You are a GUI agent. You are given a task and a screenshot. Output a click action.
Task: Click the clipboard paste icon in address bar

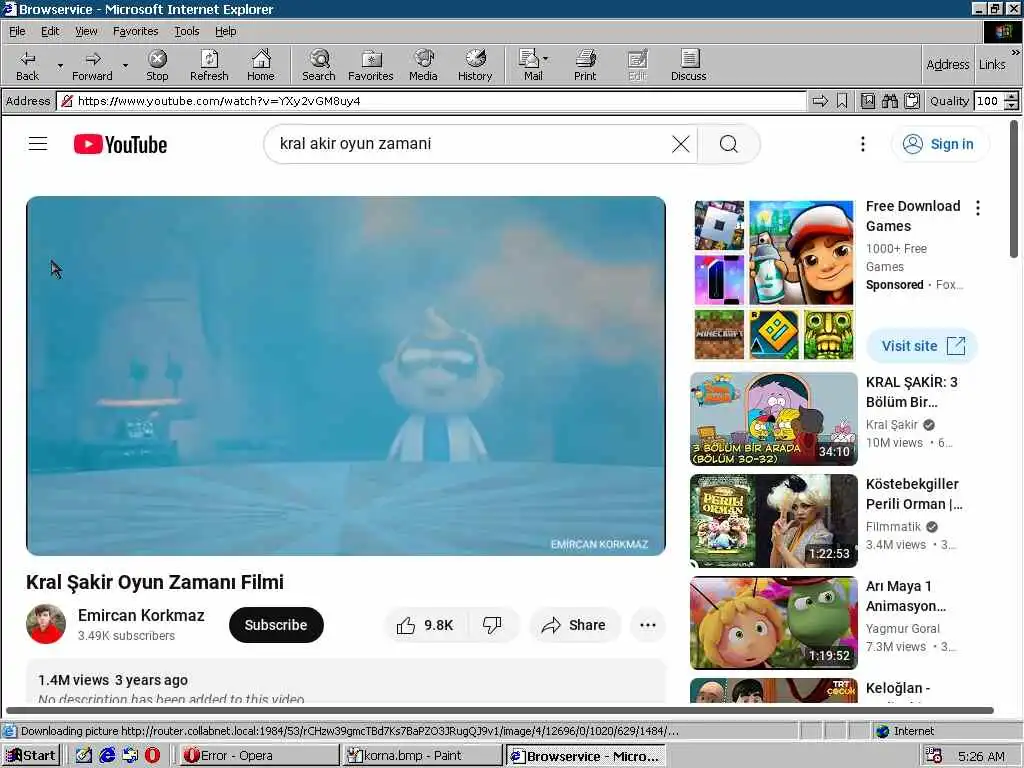[x=912, y=101]
